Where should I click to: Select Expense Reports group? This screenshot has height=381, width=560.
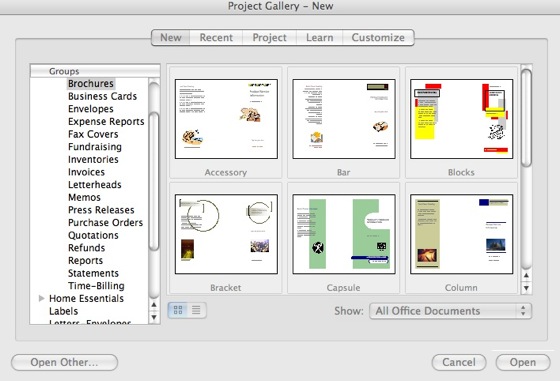tap(106, 122)
